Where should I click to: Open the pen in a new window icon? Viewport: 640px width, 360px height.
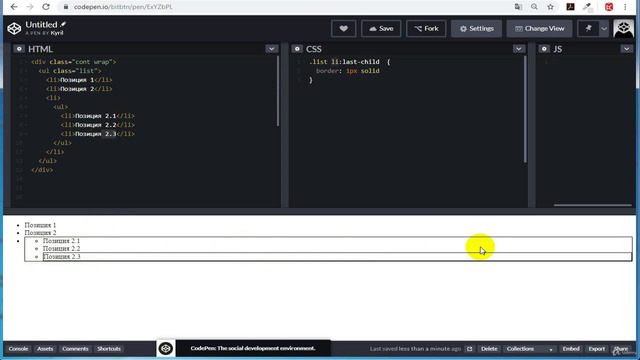pyautogui.click(x=469, y=349)
